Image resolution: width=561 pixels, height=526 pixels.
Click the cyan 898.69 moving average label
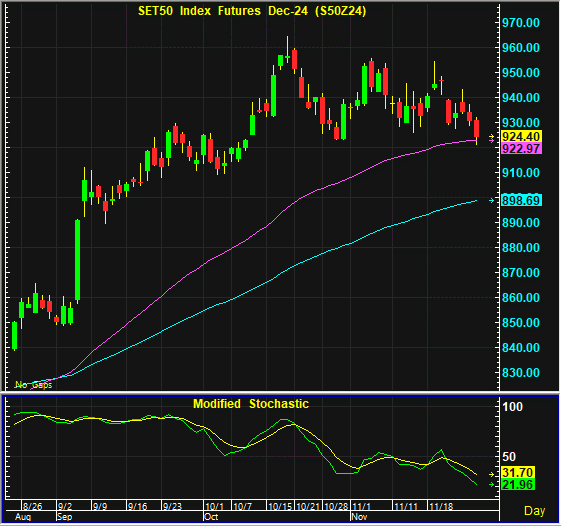(x=521, y=200)
